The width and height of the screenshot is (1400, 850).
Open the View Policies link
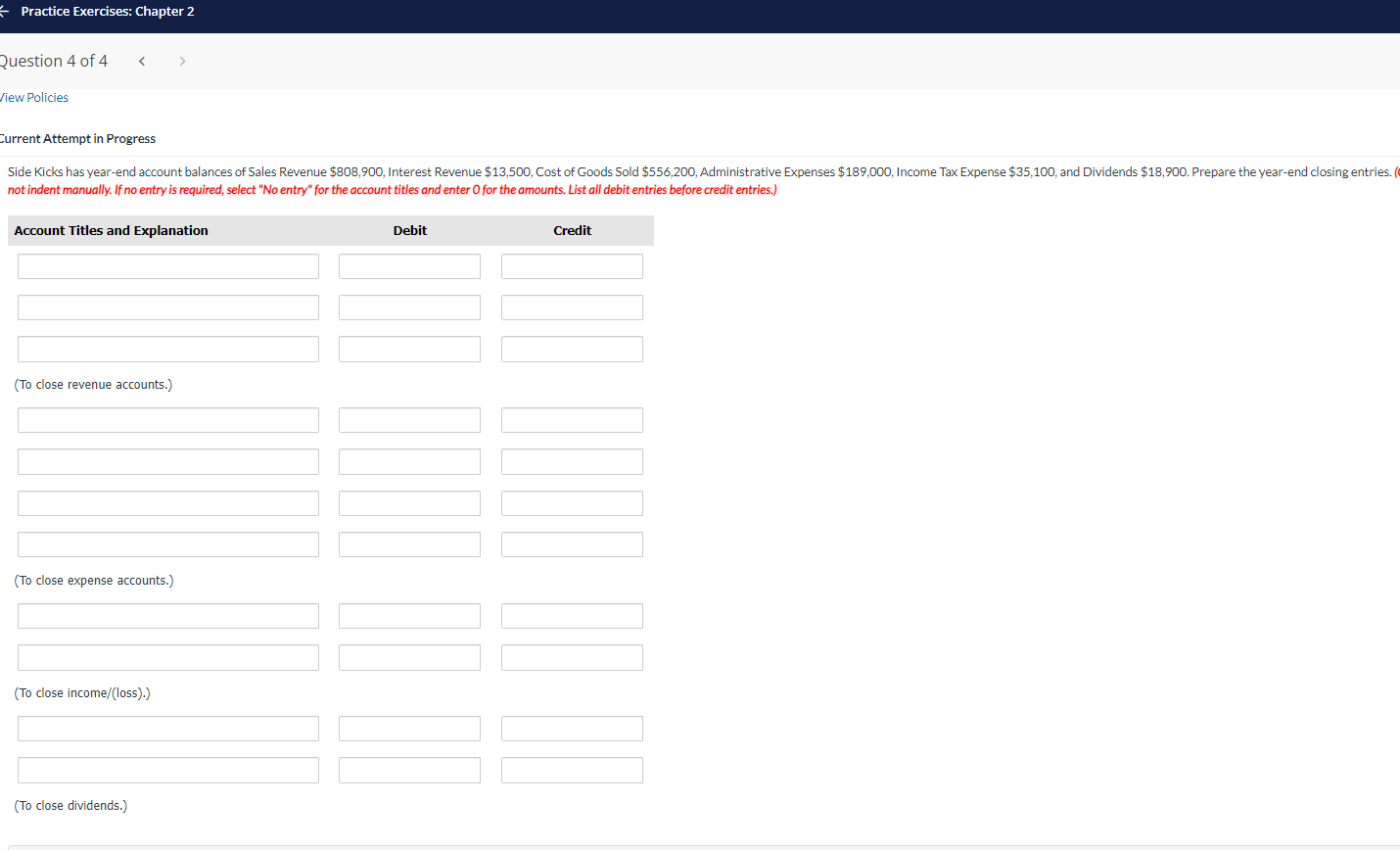[34, 98]
